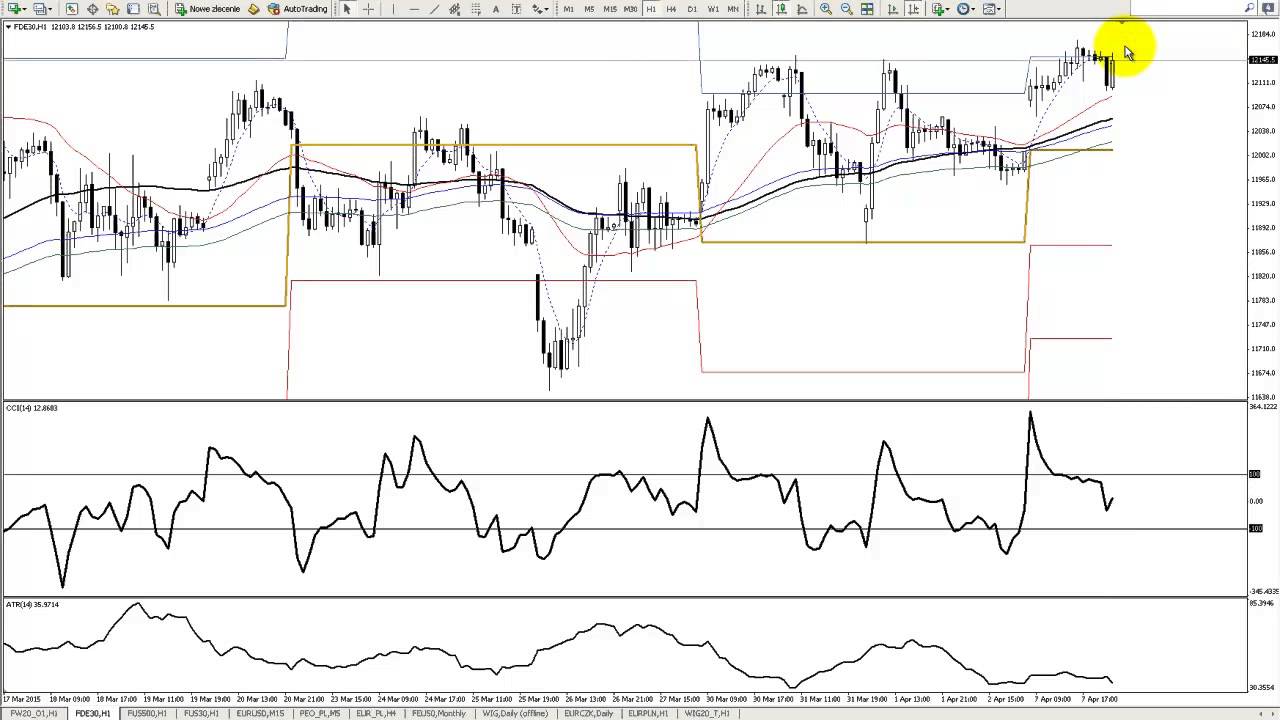Switch to the FW20_O1,H1 chart tab
The height and width of the screenshot is (720, 1280).
[33, 714]
